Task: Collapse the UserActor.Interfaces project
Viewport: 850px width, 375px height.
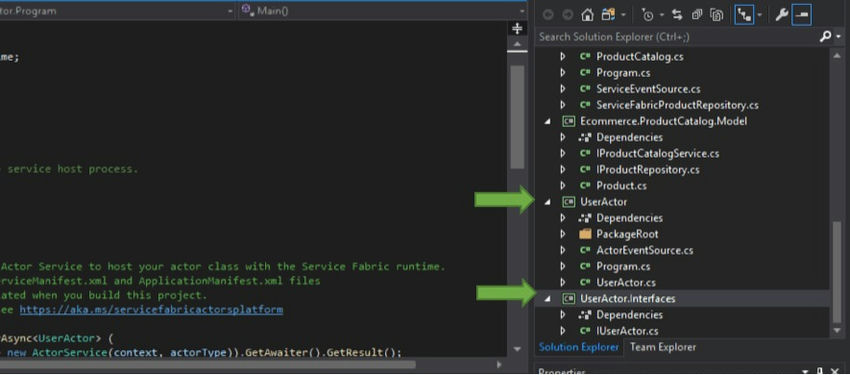Action: pyautogui.click(x=547, y=299)
